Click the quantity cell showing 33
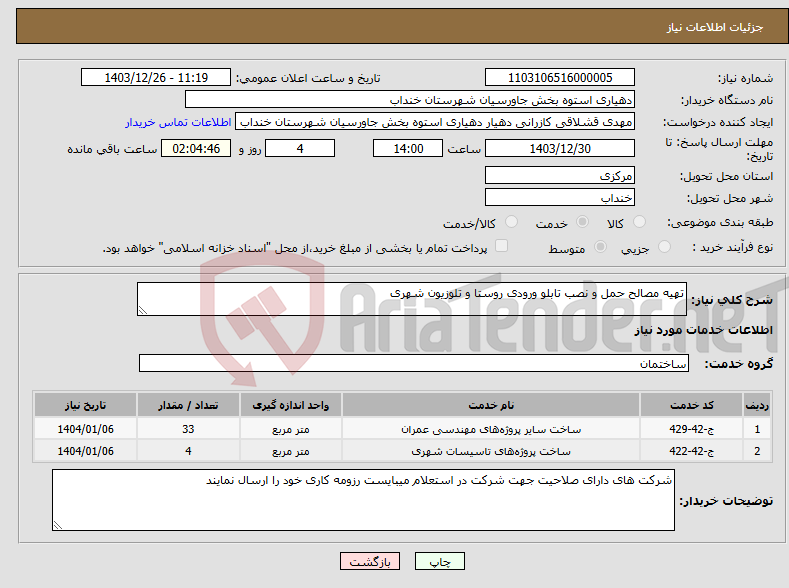The image size is (789, 588). coord(188,429)
